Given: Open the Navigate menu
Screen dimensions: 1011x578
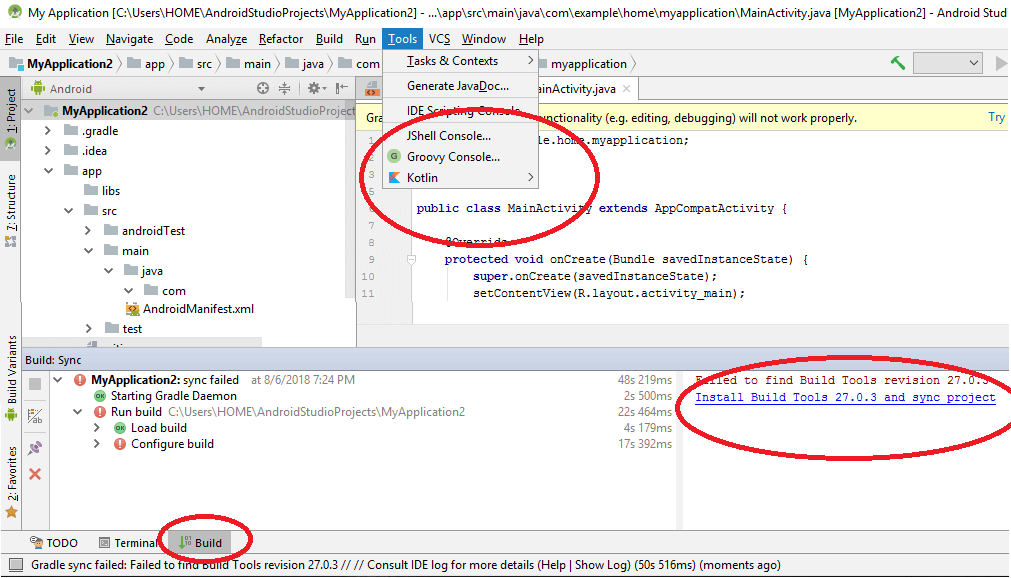Looking at the screenshot, I should 130,39.
